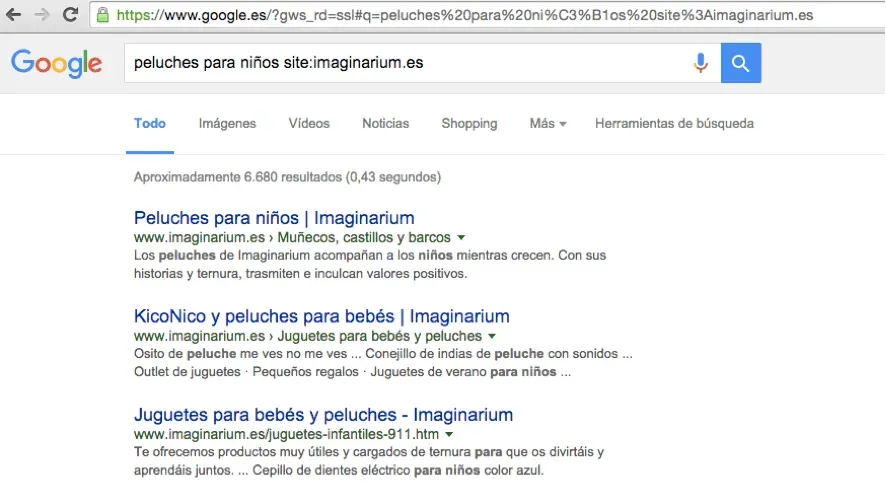
Task: Click the Google logo
Action: coord(57,63)
